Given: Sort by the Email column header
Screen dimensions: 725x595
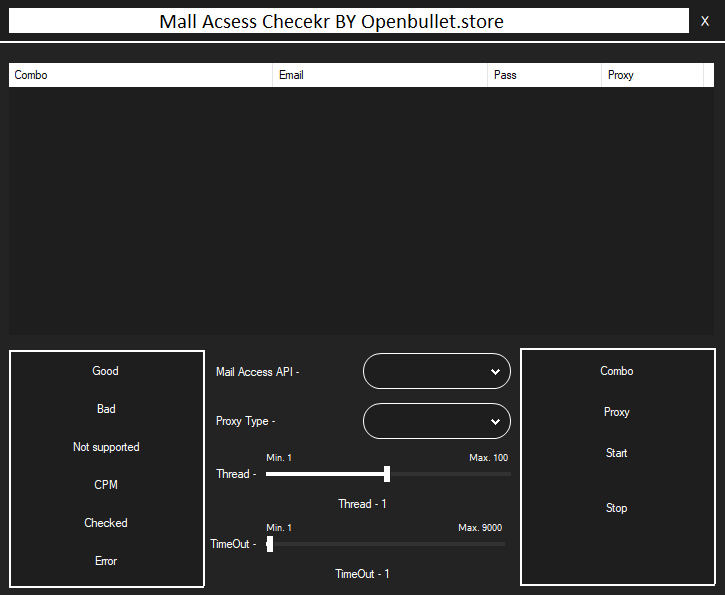Looking at the screenshot, I should click(x=380, y=75).
